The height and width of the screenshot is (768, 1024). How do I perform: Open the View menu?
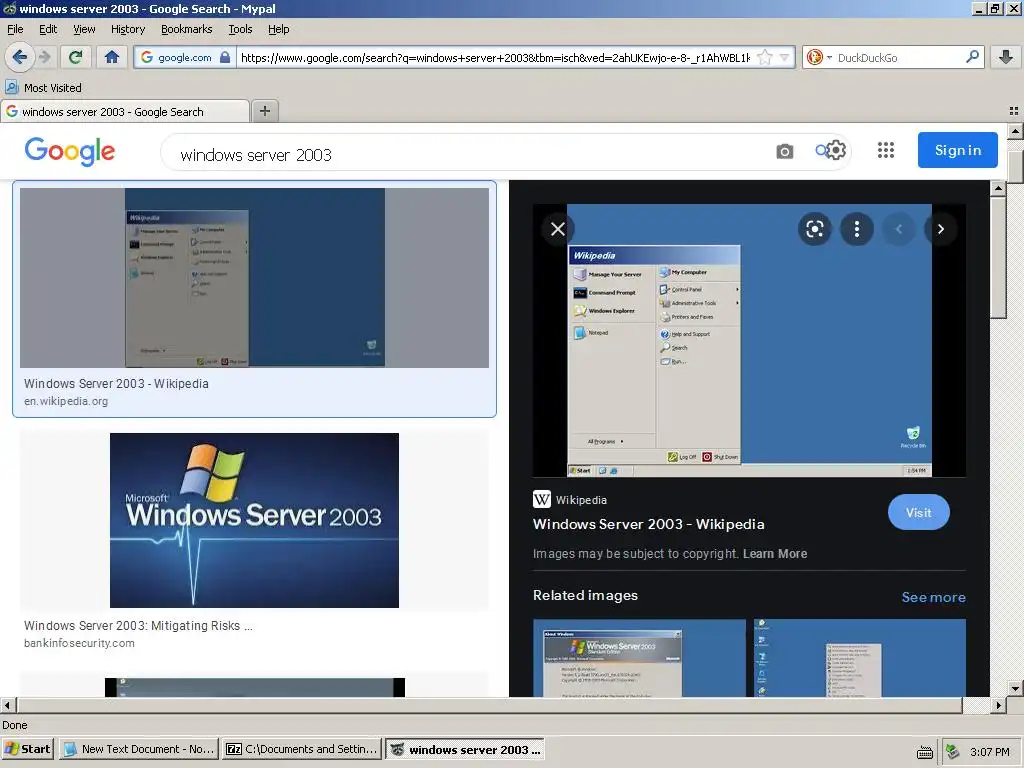[84, 29]
